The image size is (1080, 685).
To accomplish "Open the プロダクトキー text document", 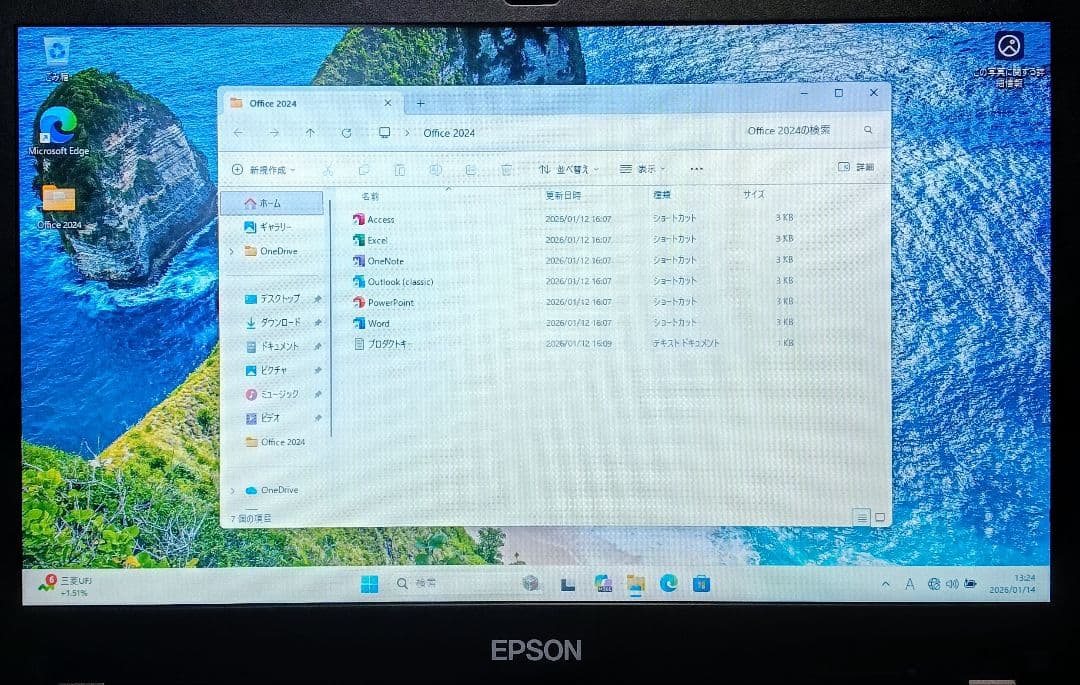I will pyautogui.click(x=390, y=344).
